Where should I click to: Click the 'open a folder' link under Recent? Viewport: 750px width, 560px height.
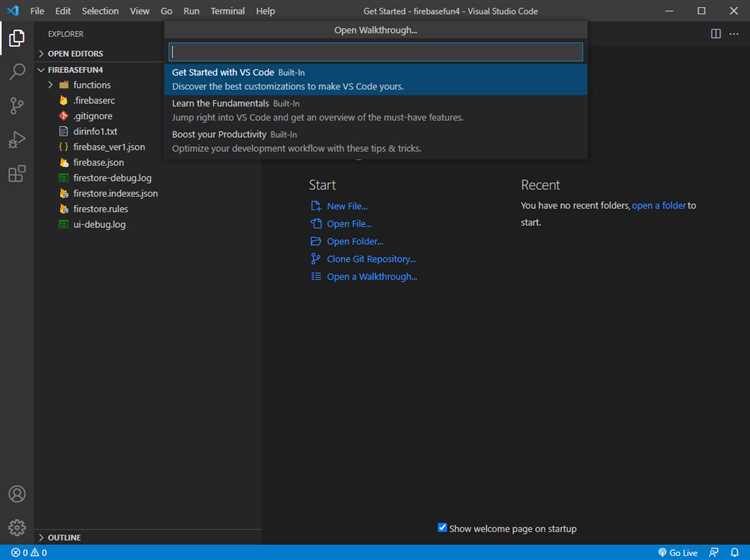(x=659, y=206)
